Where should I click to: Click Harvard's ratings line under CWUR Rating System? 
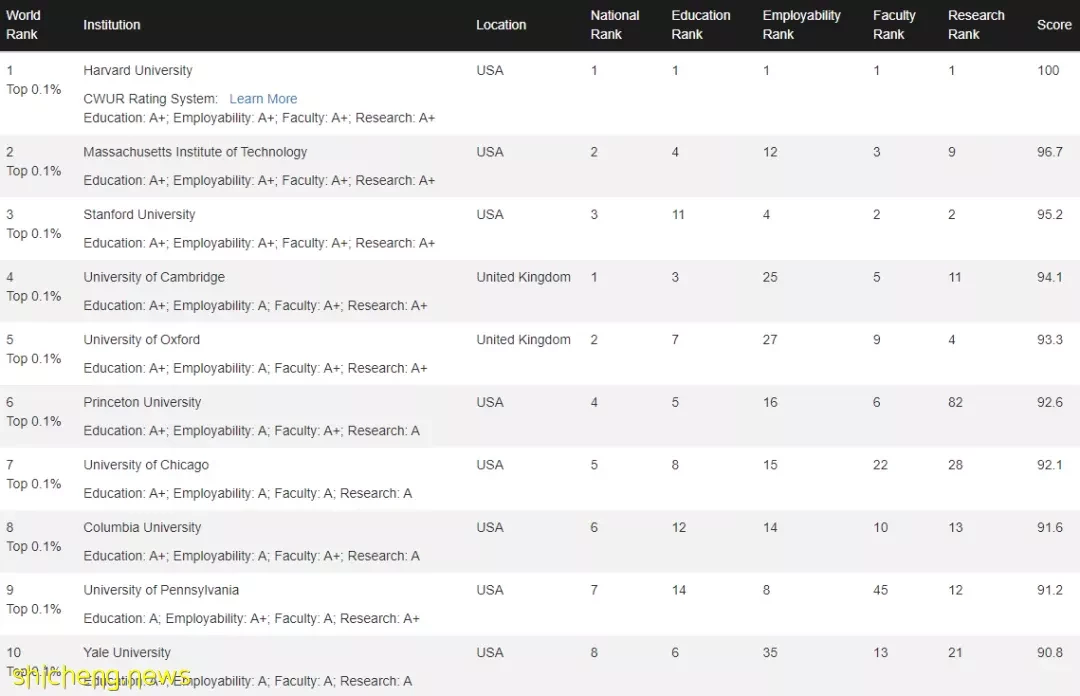click(259, 118)
